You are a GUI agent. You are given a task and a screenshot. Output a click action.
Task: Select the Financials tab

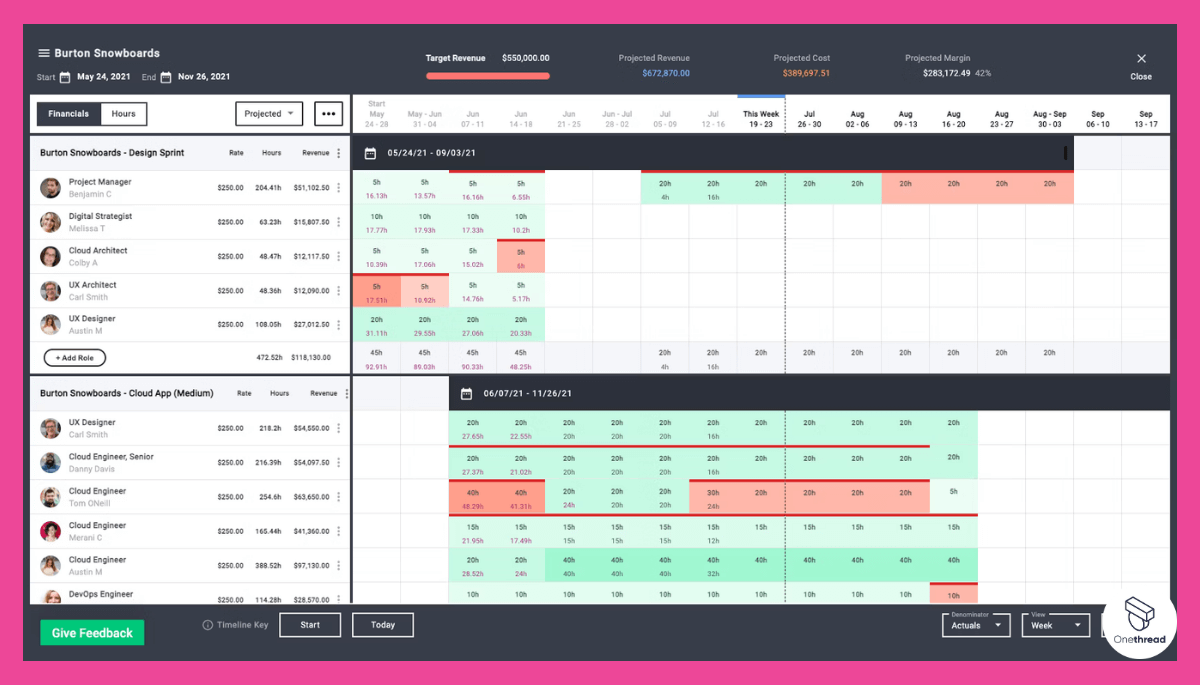pyautogui.click(x=68, y=114)
